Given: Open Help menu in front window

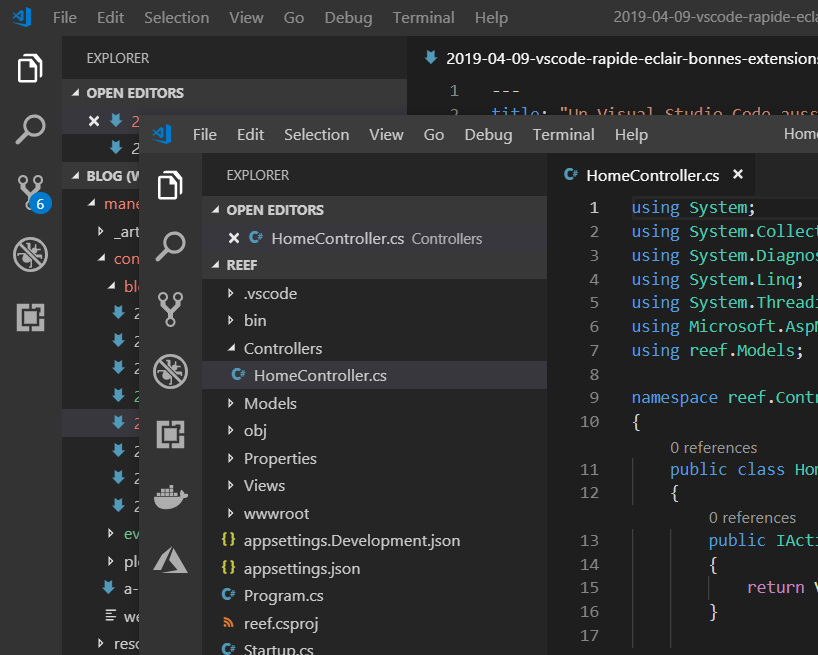Looking at the screenshot, I should (631, 135).
